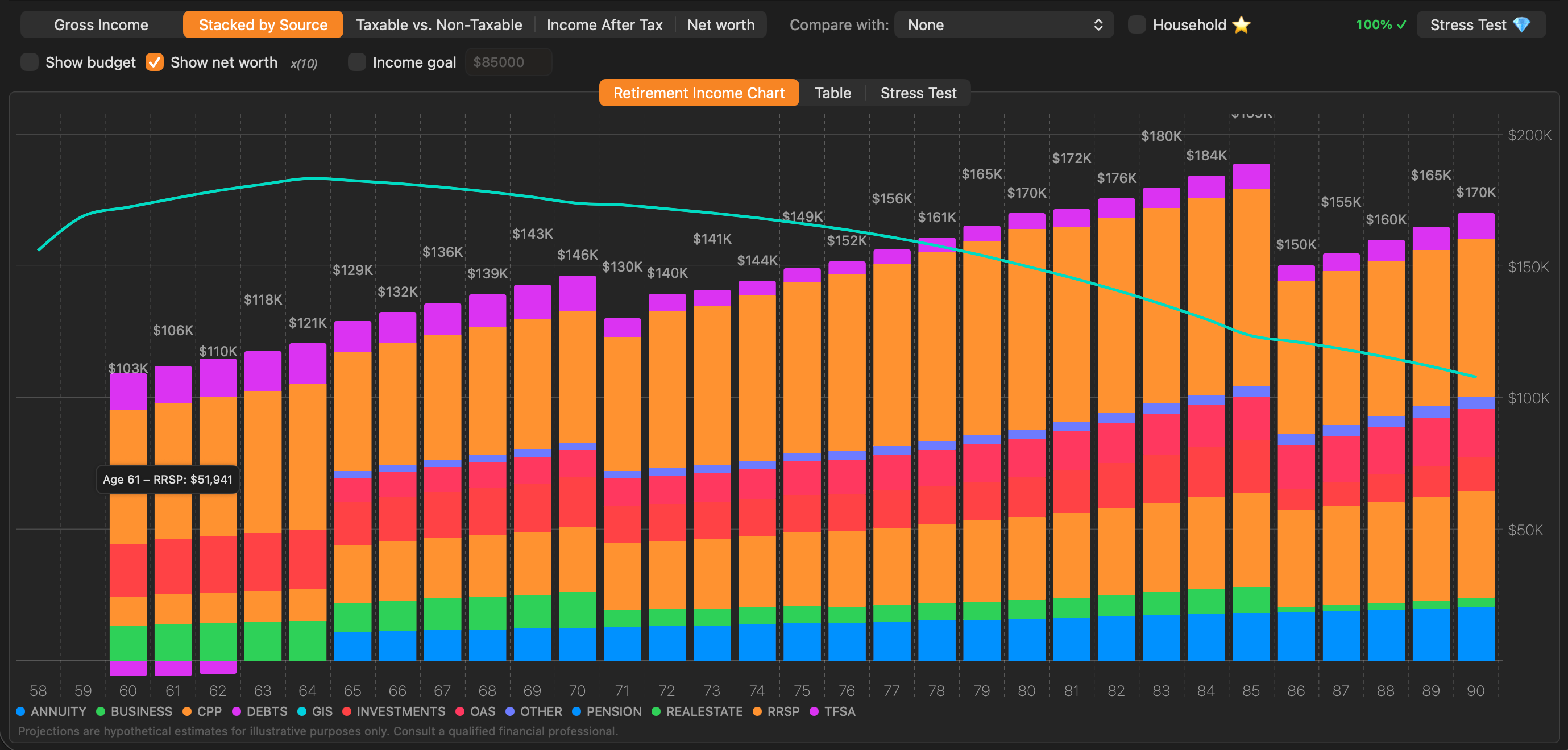The height and width of the screenshot is (750, 1568).
Task: Click the green 100% checkmark indicator
Action: coord(1381,25)
